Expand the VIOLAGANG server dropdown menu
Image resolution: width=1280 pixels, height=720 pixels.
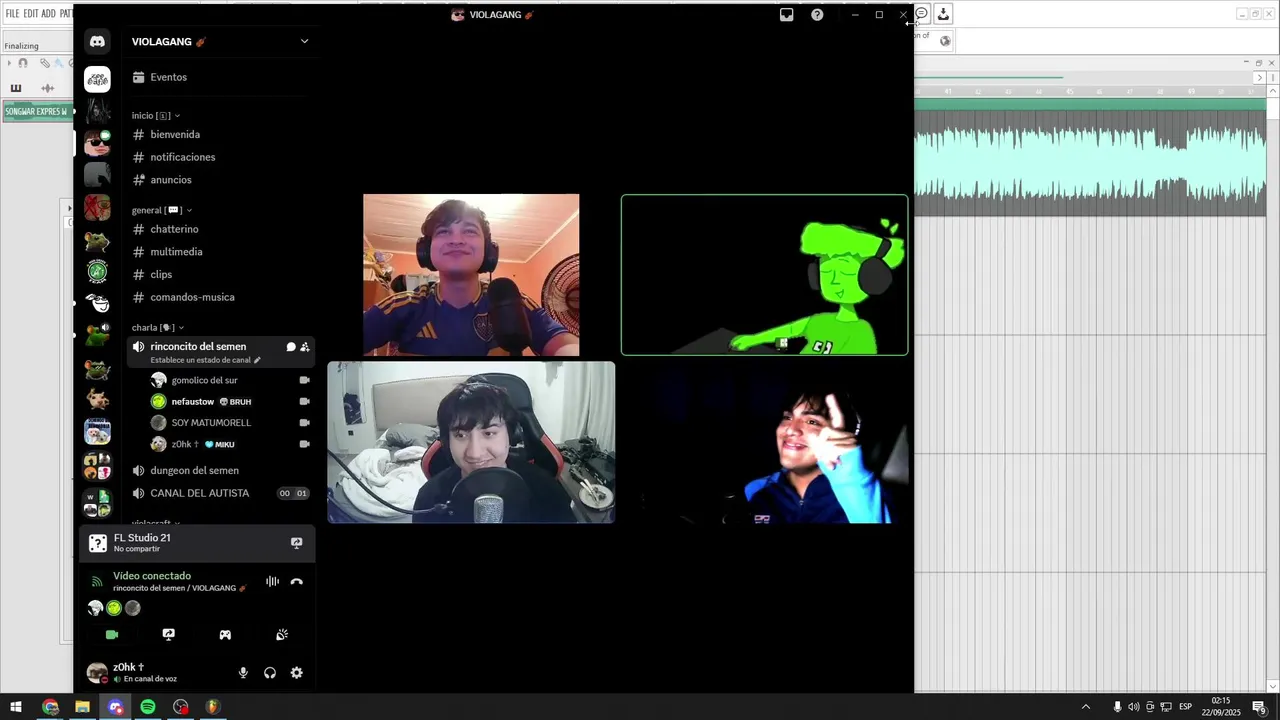click(x=305, y=41)
